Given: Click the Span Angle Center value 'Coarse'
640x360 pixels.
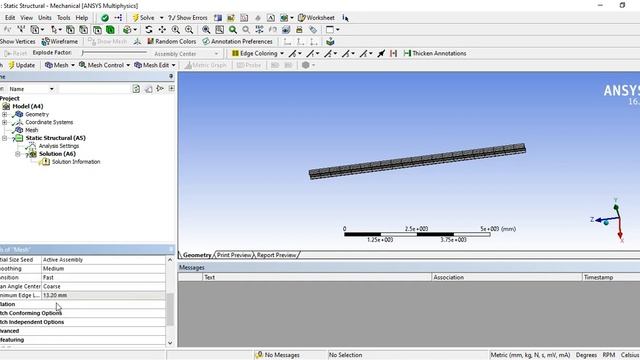Looking at the screenshot, I should click(x=104, y=287).
